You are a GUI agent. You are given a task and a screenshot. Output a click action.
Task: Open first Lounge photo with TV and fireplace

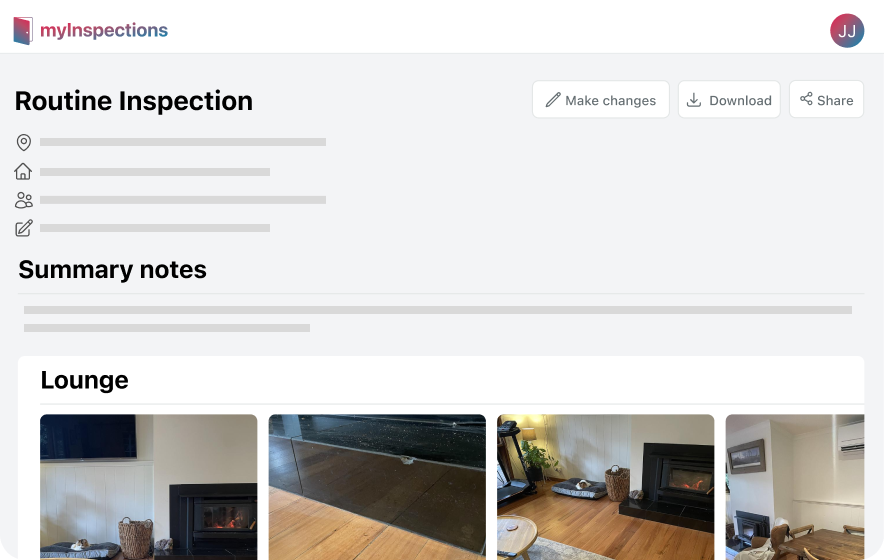point(149,487)
